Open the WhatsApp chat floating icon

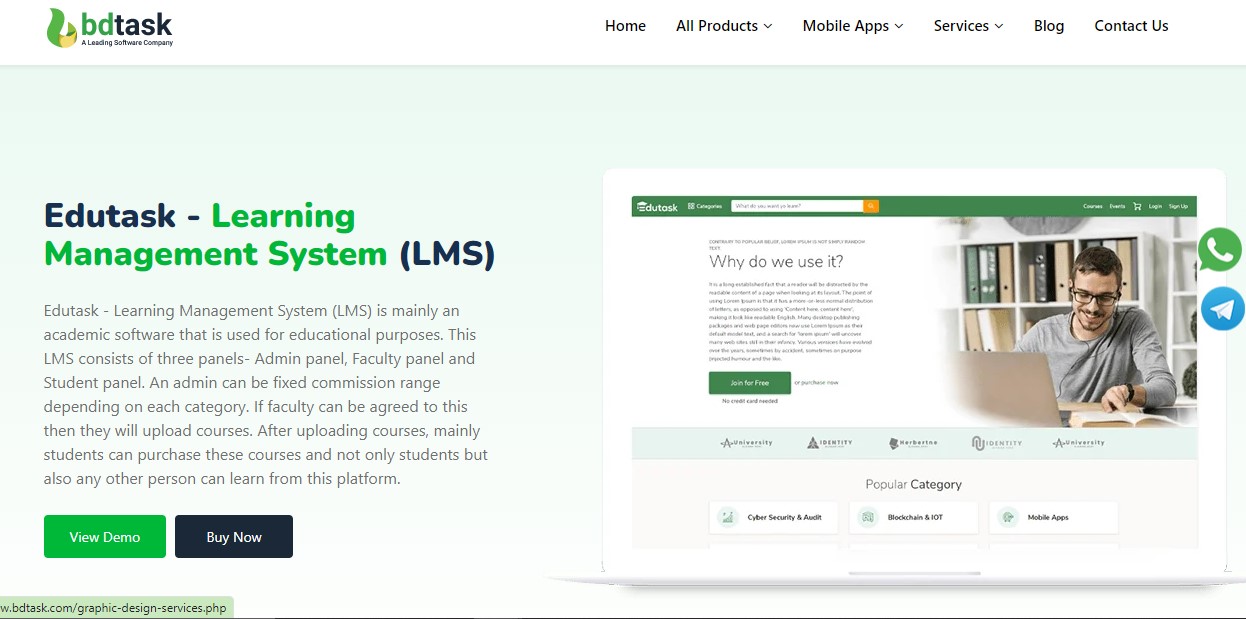(x=1220, y=250)
